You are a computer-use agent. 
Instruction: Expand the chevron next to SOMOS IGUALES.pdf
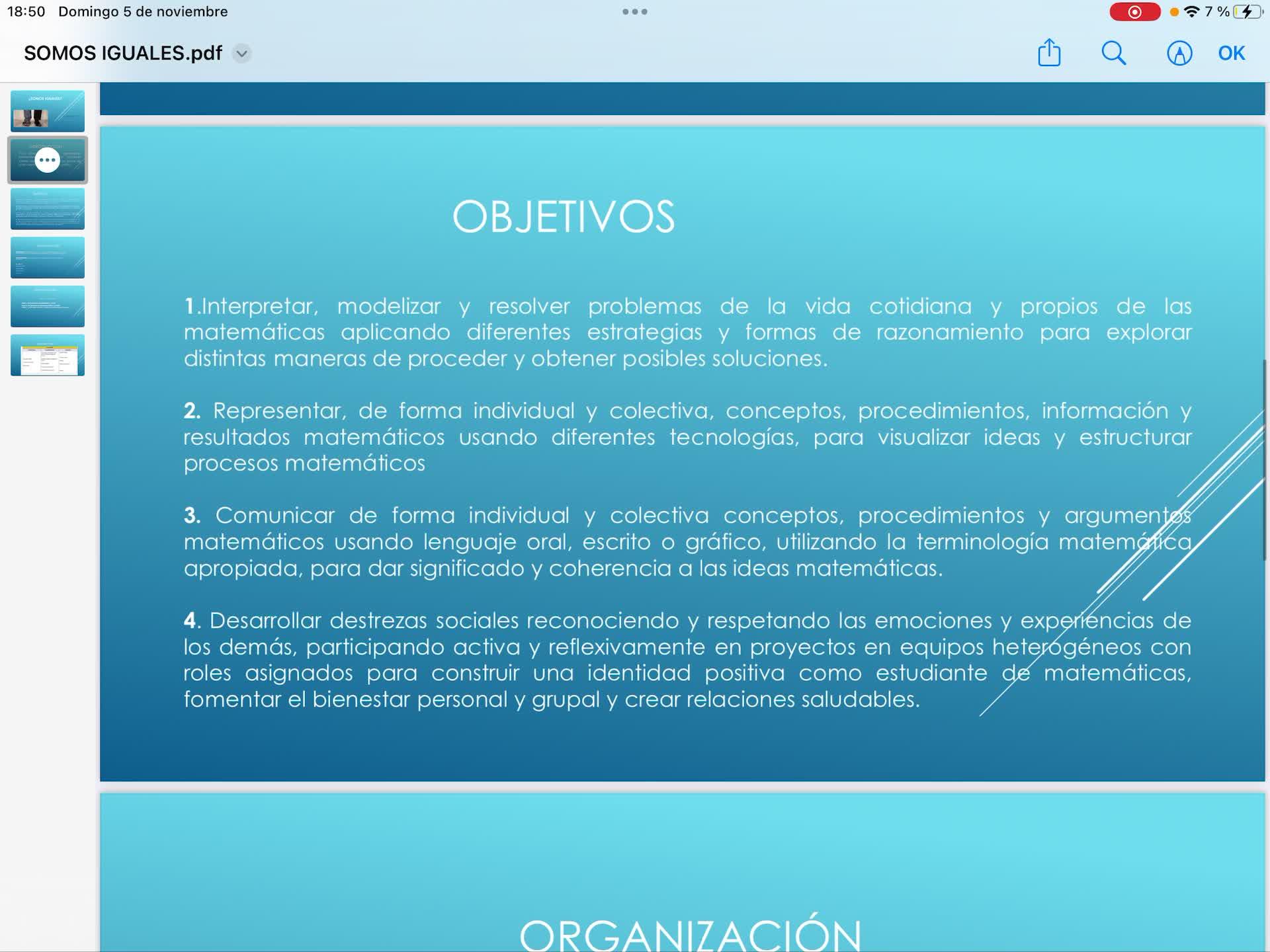click(x=242, y=53)
